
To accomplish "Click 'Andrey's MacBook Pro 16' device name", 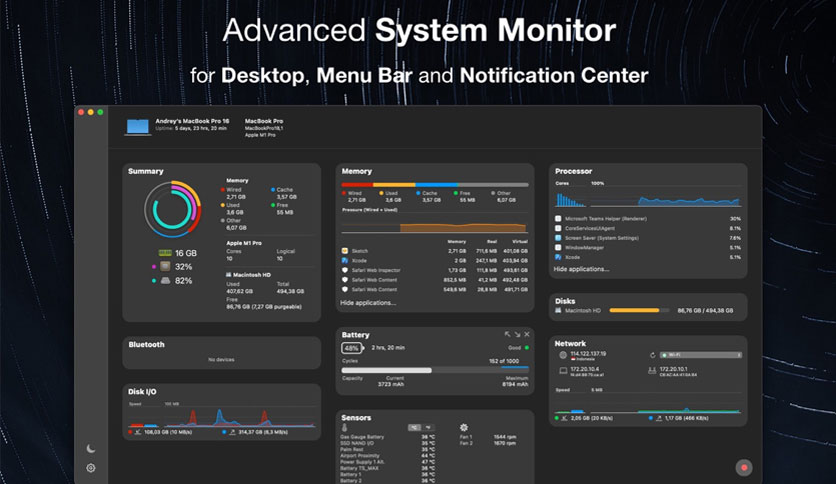I will point(192,121).
